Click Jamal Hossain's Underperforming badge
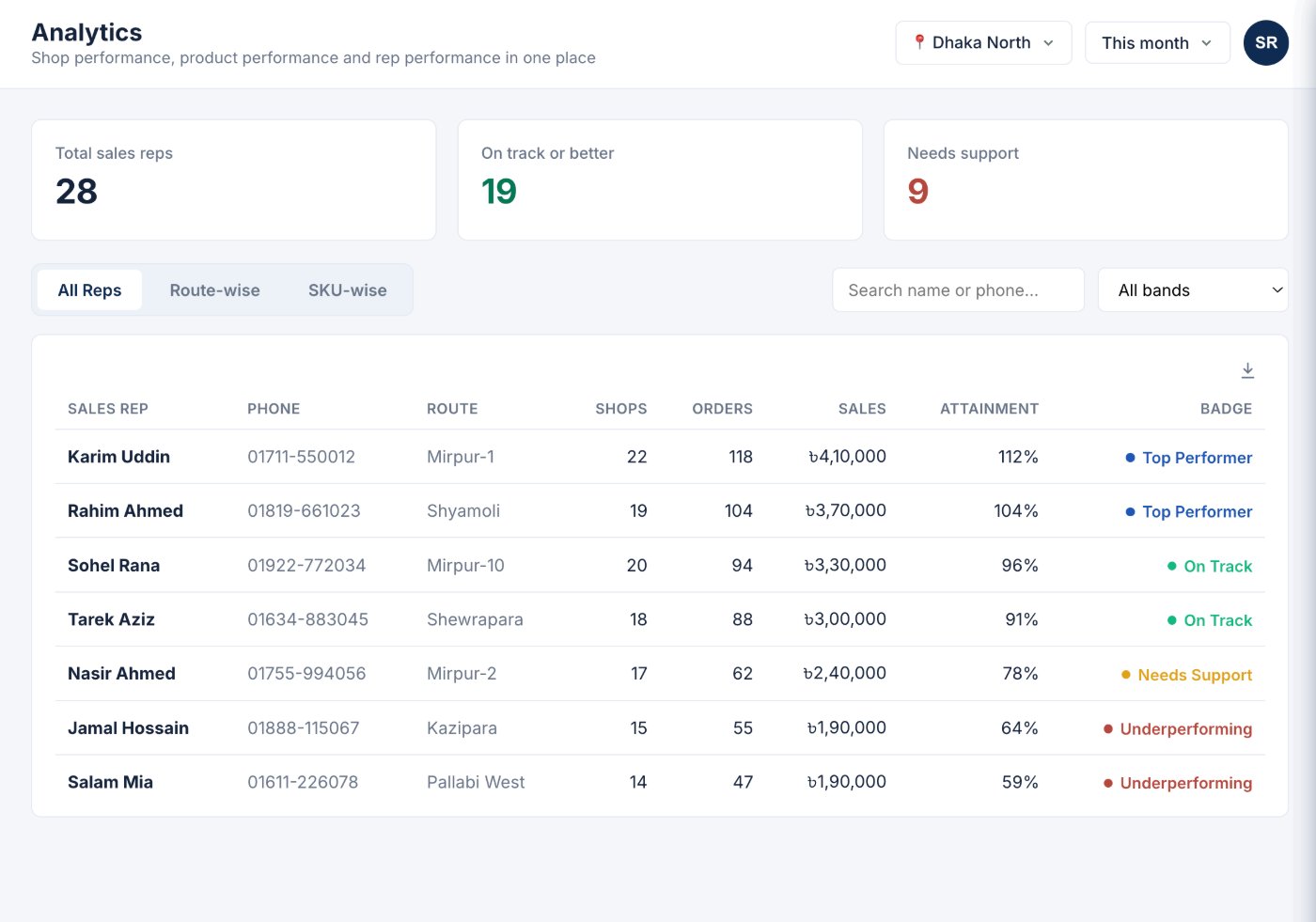 (1178, 729)
